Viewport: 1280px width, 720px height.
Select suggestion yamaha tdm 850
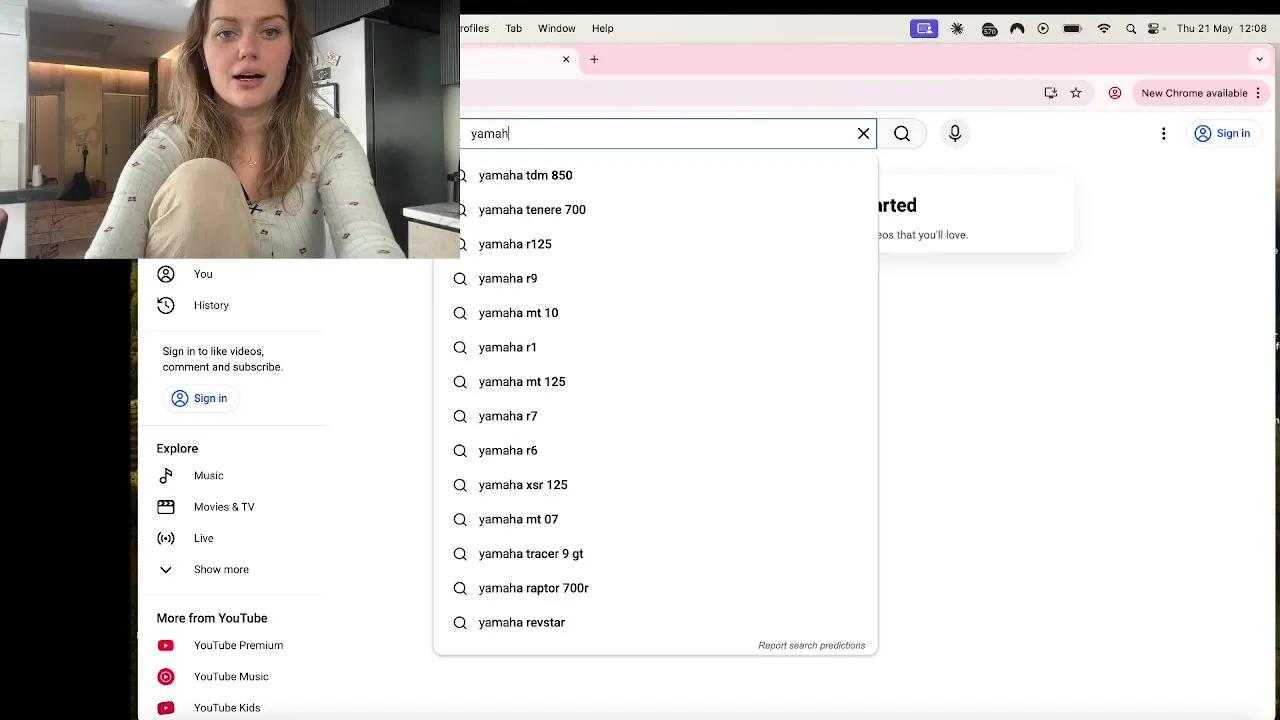[x=655, y=175]
